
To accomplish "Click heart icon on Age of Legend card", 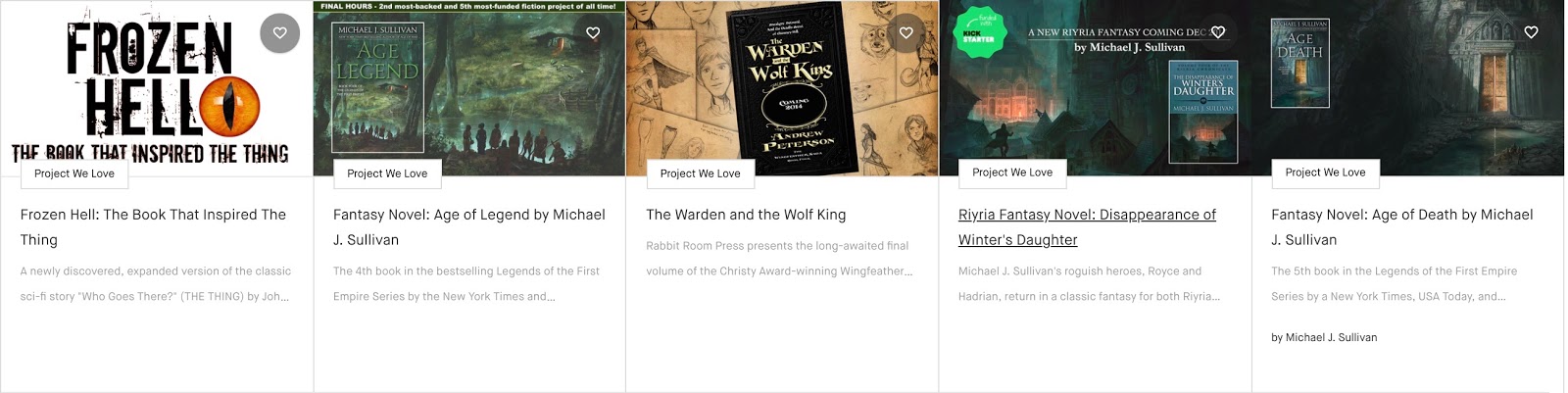I will [593, 33].
